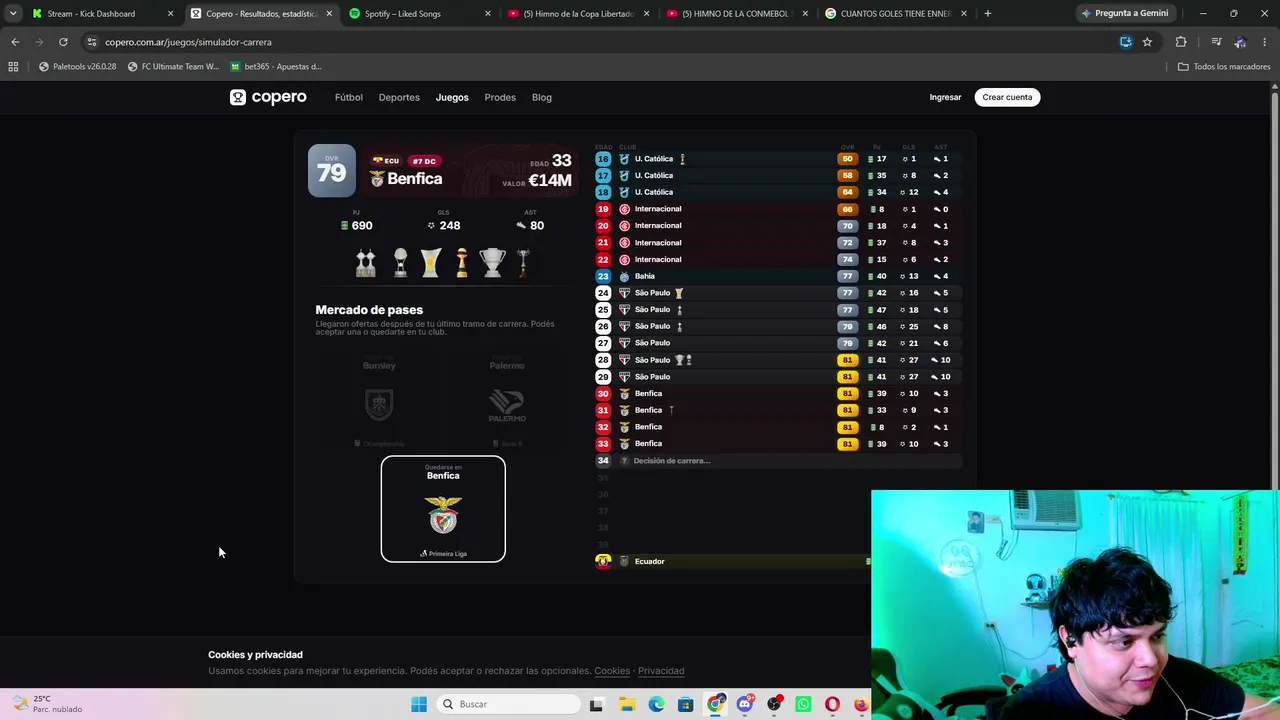Choose the Quedarse en Benfica card
The width and height of the screenshot is (1280, 720).
pos(443,509)
